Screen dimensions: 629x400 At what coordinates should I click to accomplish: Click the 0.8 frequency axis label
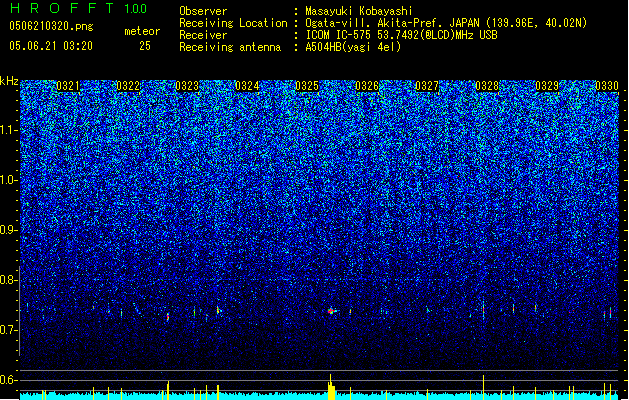pos(9,280)
